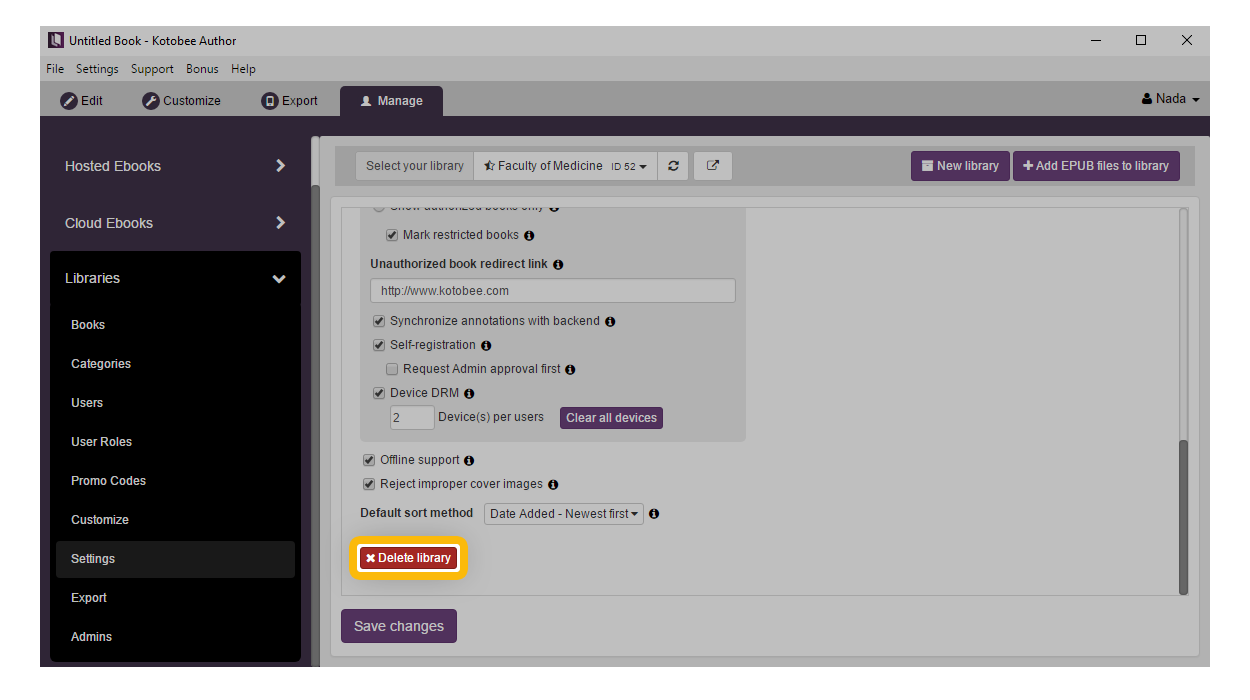The image size is (1250, 700).
Task: Click the Clear all devices button
Action: coord(611,418)
